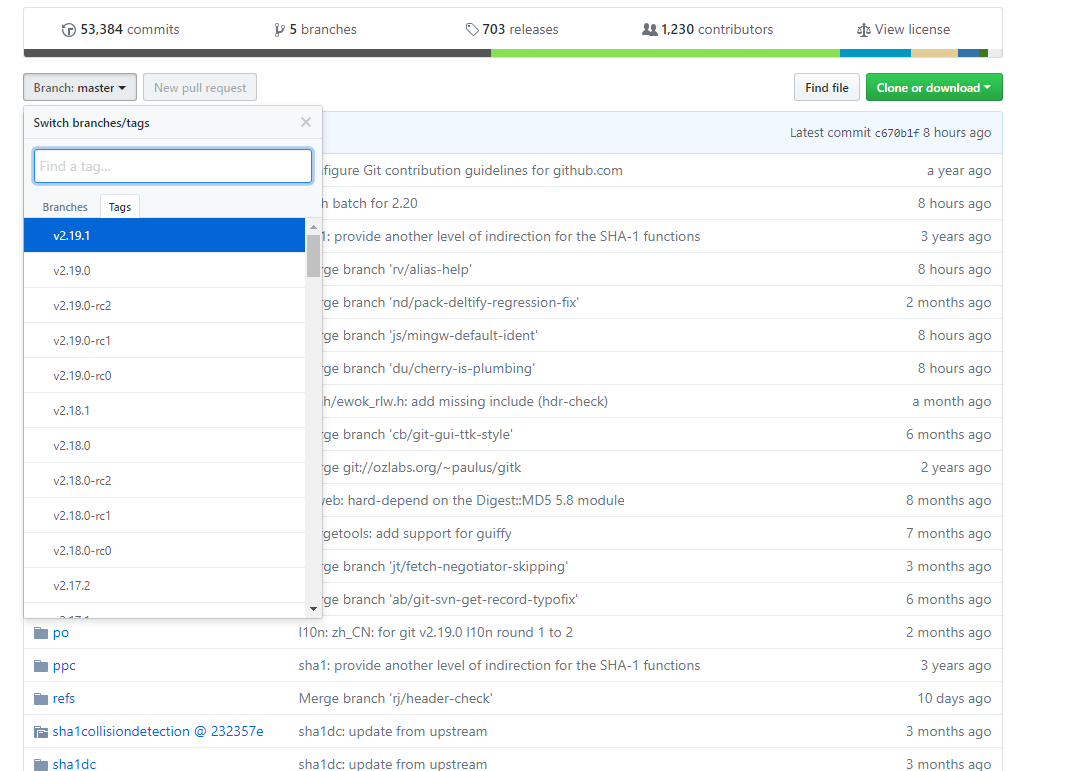1079x771 pixels.
Task: Open commit for branch 'rv/alias-help'
Action: coord(397,270)
